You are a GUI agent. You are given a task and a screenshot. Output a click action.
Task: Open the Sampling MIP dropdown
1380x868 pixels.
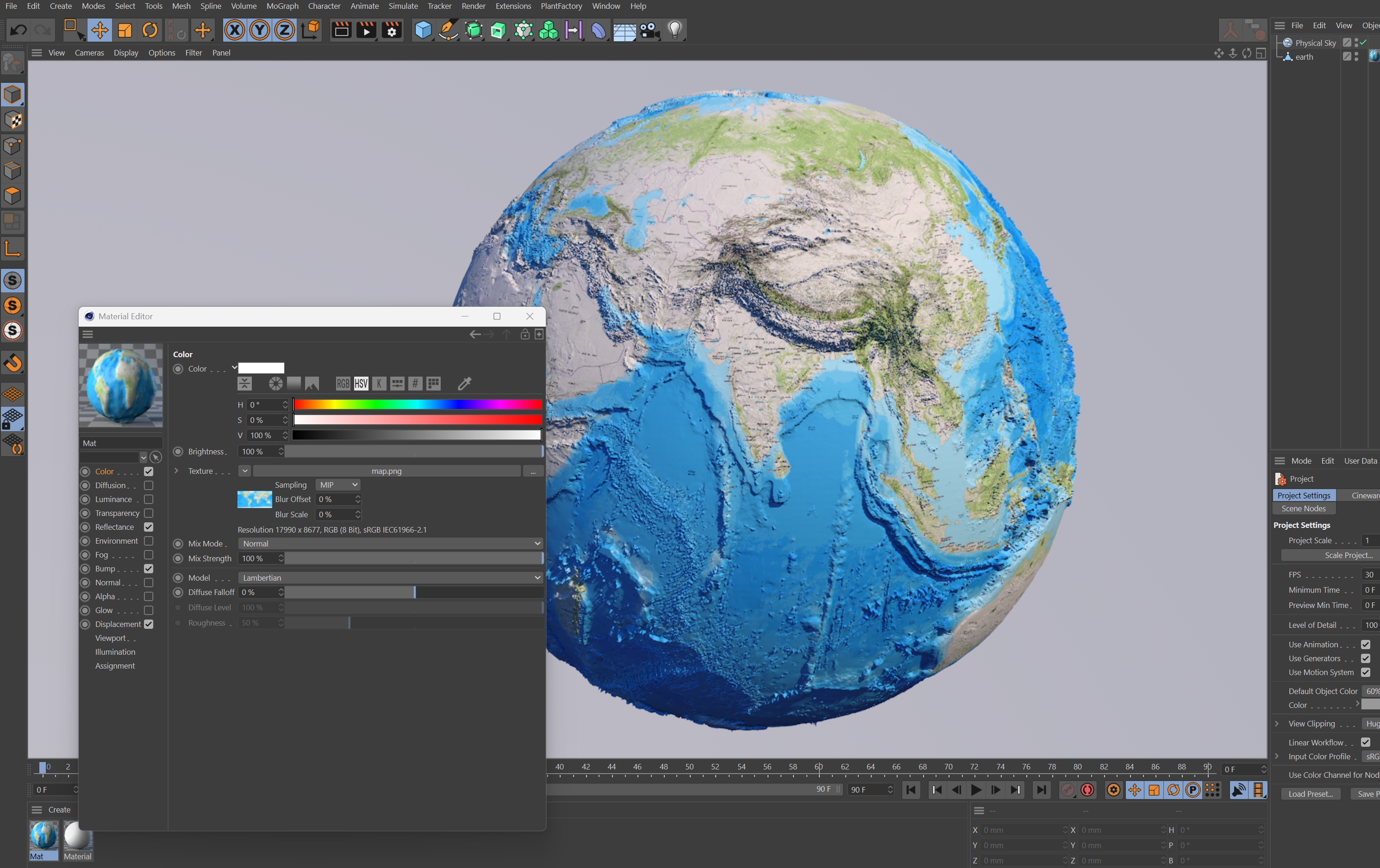pyautogui.click(x=338, y=485)
